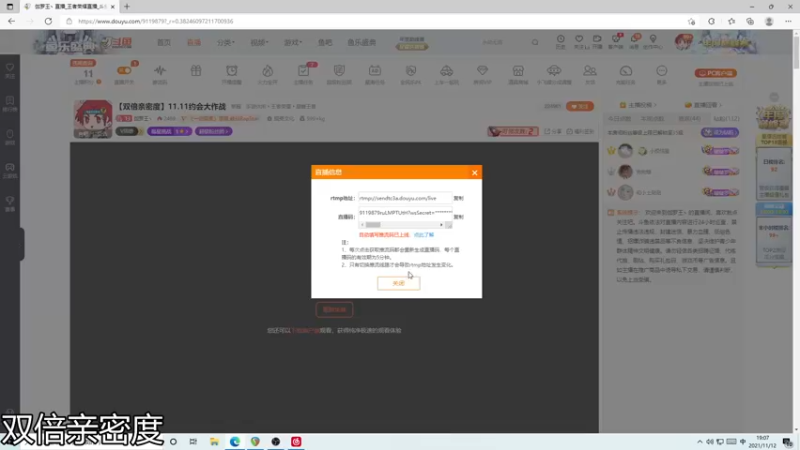The height and width of the screenshot is (450, 800).
Task: Open File Explorer in the taskbar
Action: click(214, 442)
